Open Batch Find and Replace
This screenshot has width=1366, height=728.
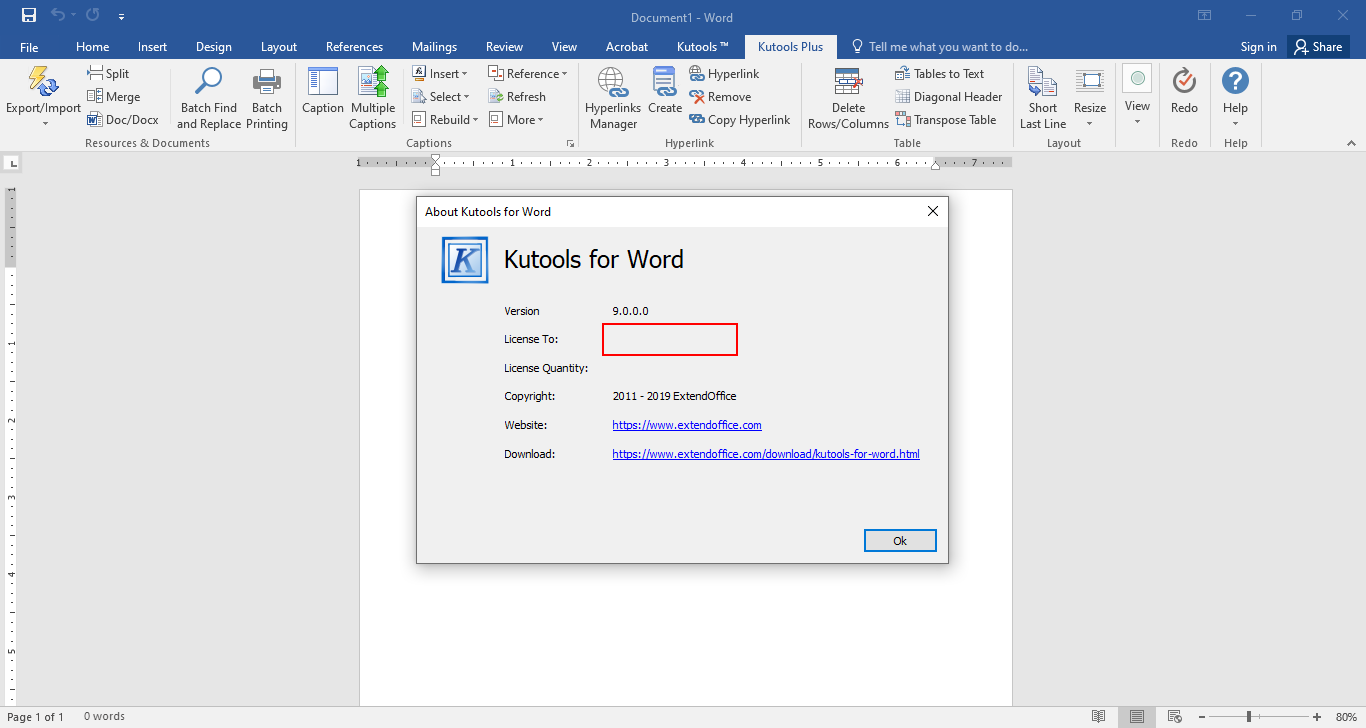[x=209, y=98]
